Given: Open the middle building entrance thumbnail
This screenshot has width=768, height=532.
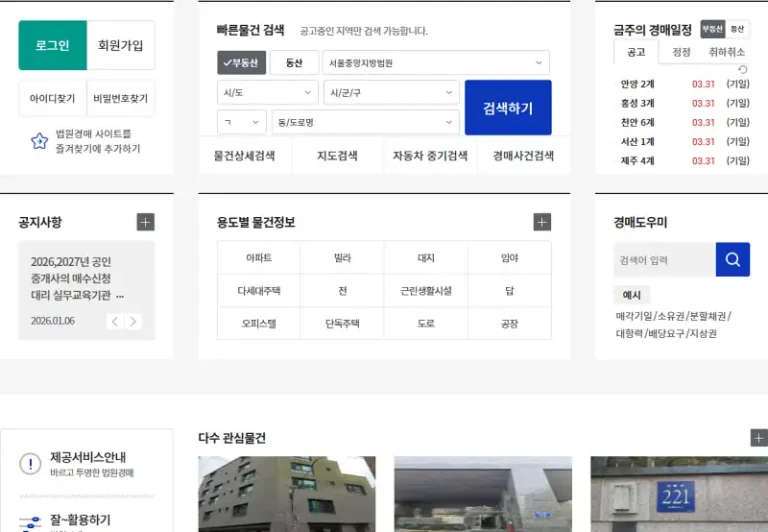Looking at the screenshot, I should tap(483, 494).
